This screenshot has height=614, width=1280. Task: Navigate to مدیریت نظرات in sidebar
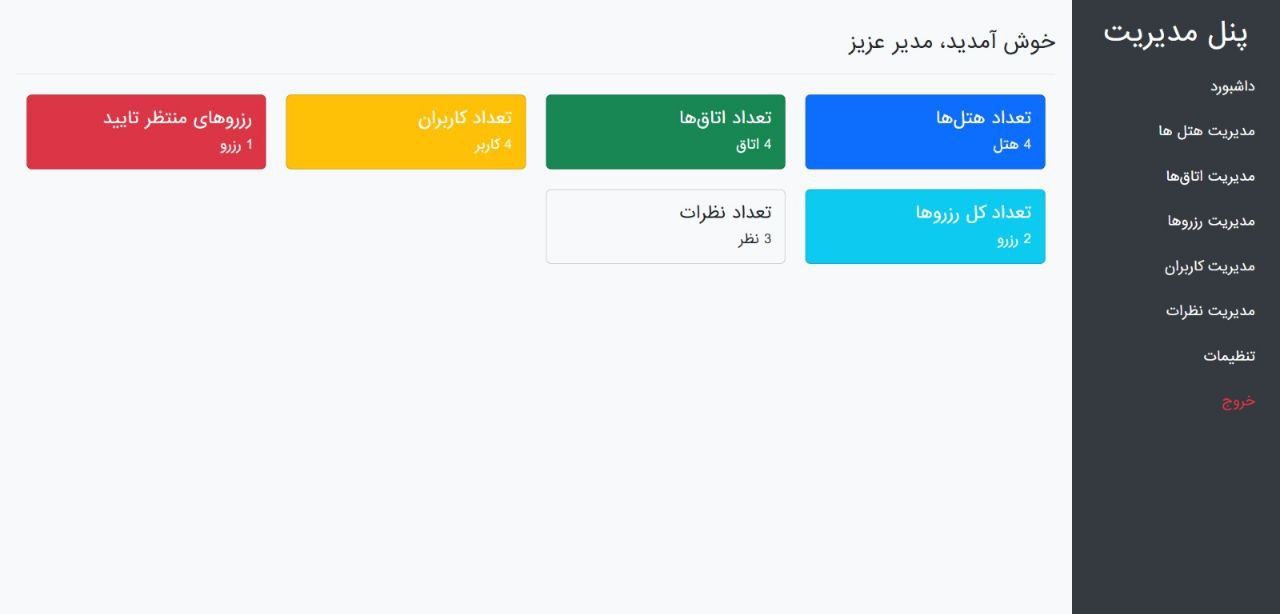click(1210, 311)
